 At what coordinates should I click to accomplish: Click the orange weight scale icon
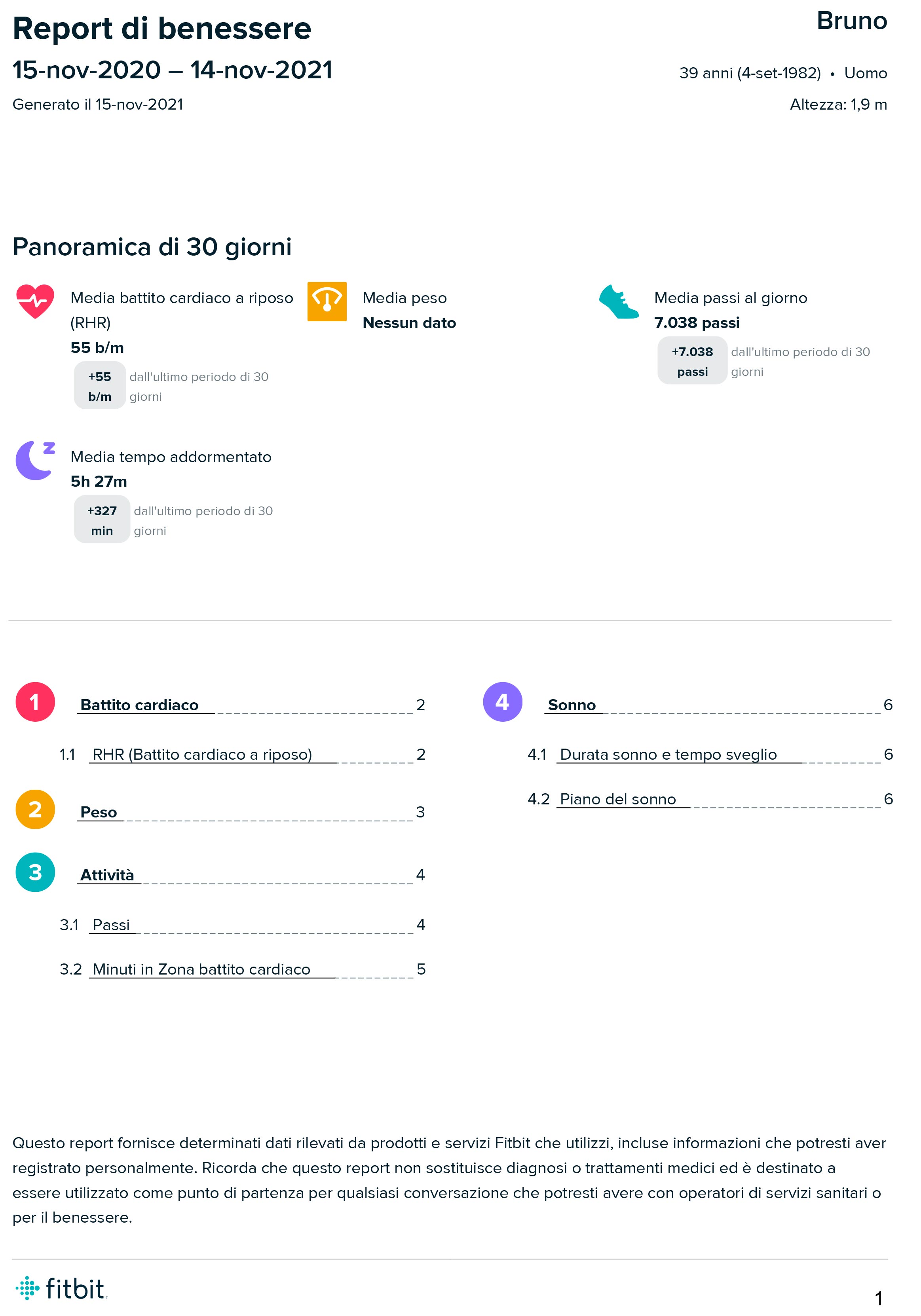[327, 302]
